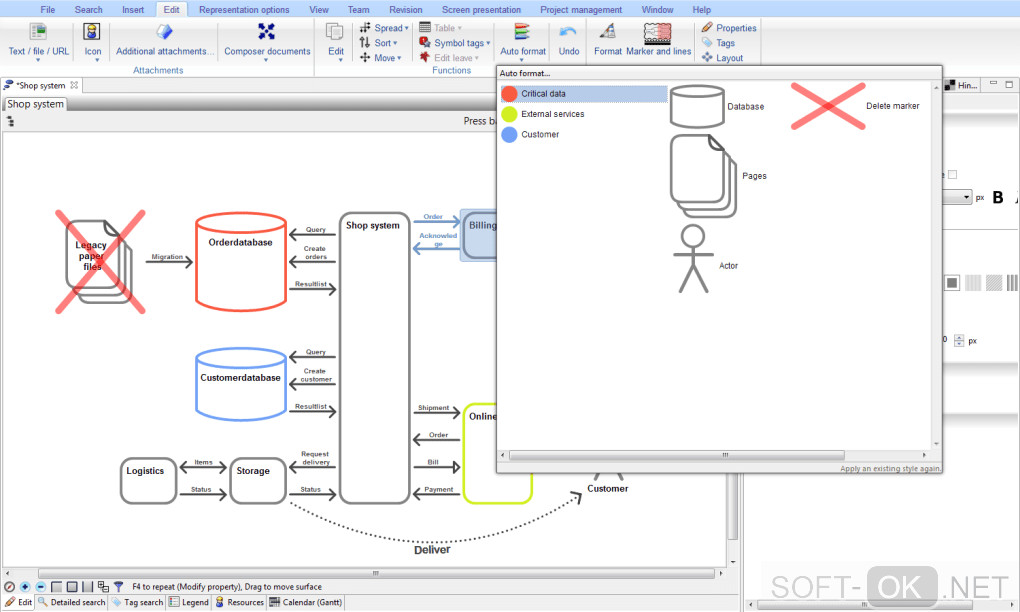Open the Symbol tags dropdown

tap(455, 43)
